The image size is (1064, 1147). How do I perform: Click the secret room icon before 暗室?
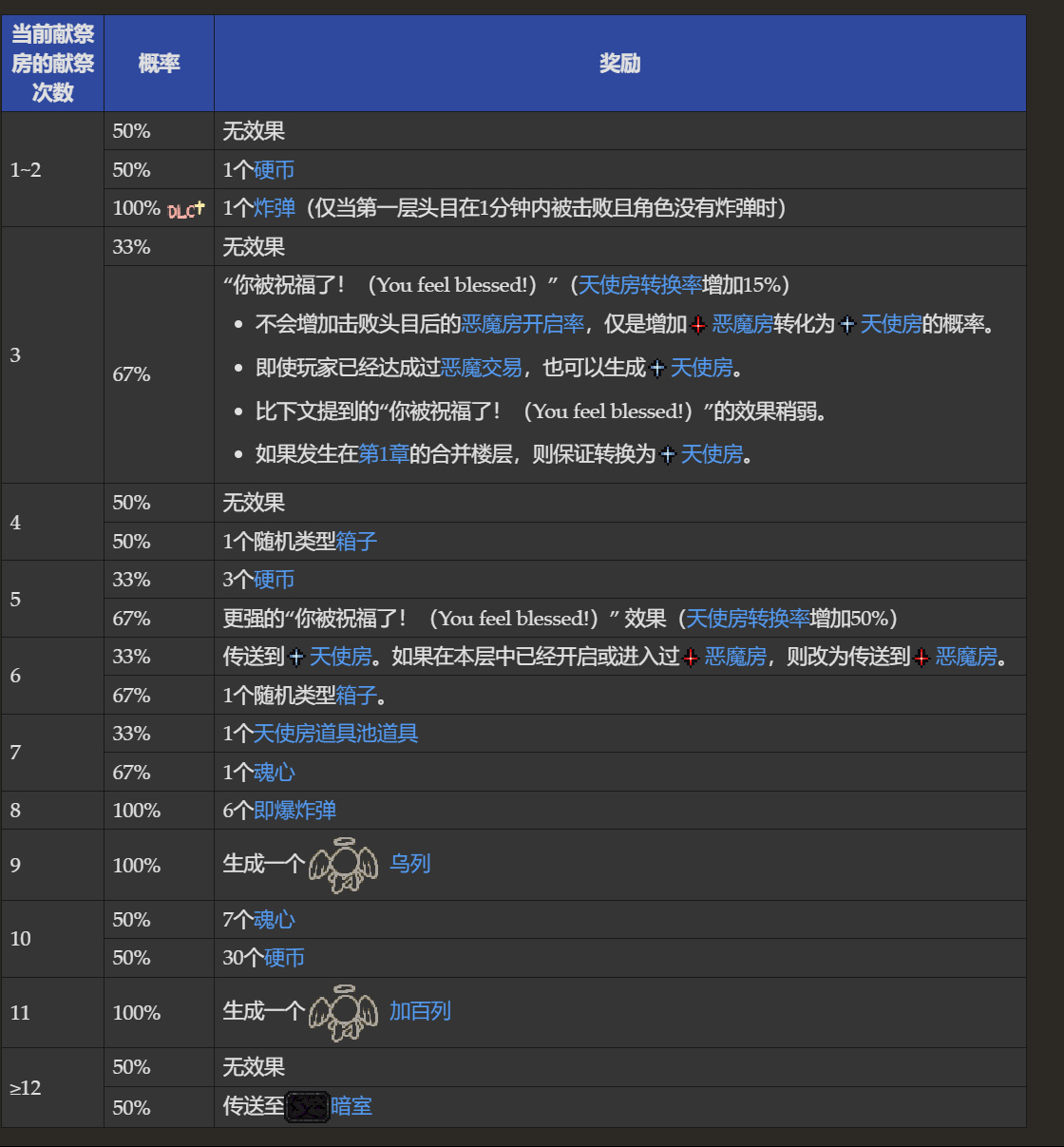pyautogui.click(x=308, y=1106)
